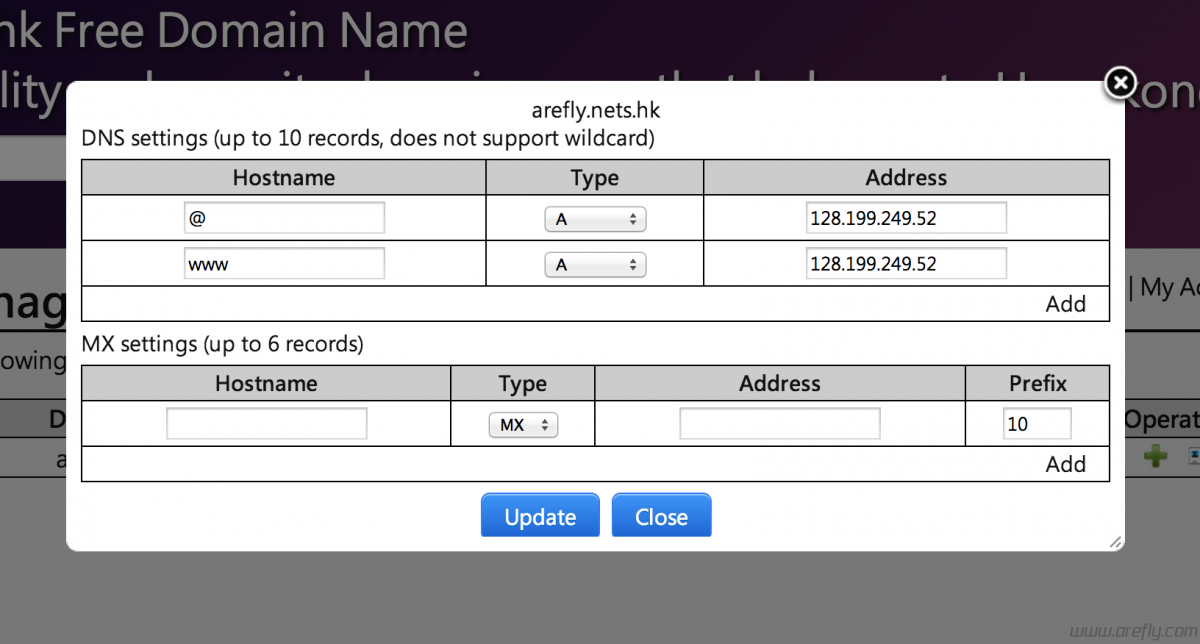
Task: Close the DNS settings dialog with X icon
Action: [1121, 83]
